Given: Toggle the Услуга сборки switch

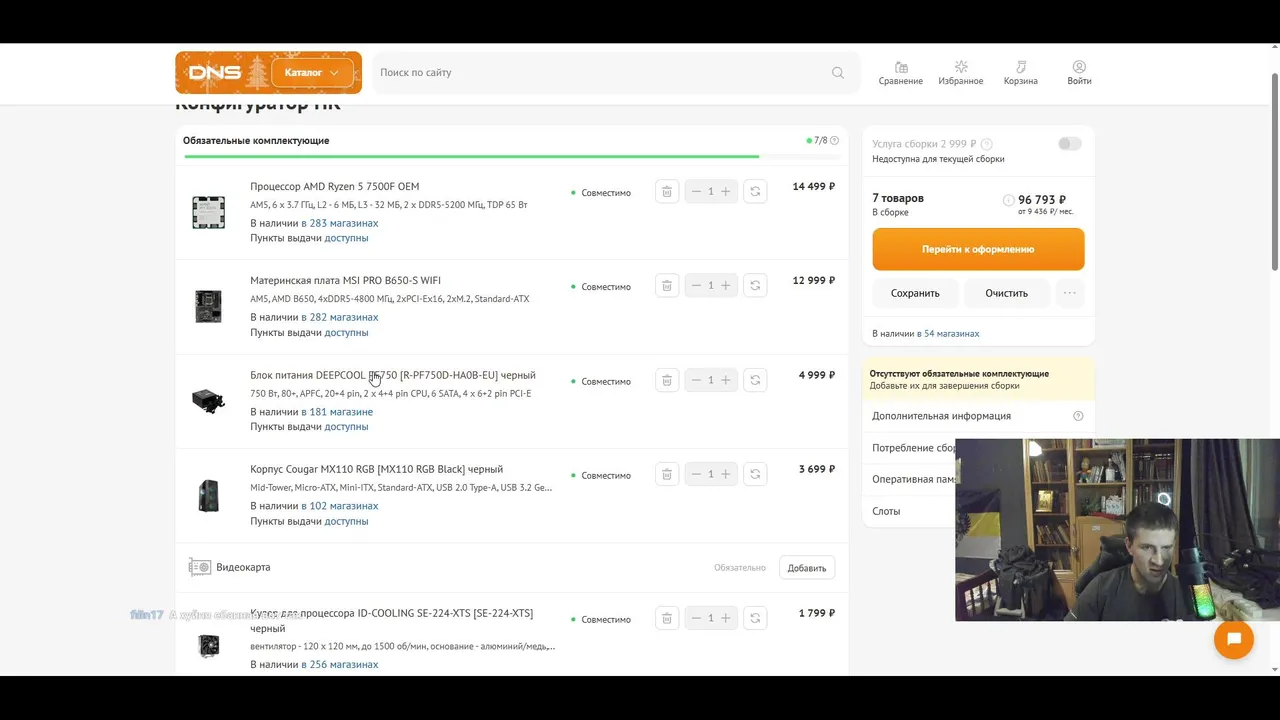Looking at the screenshot, I should (x=1070, y=144).
